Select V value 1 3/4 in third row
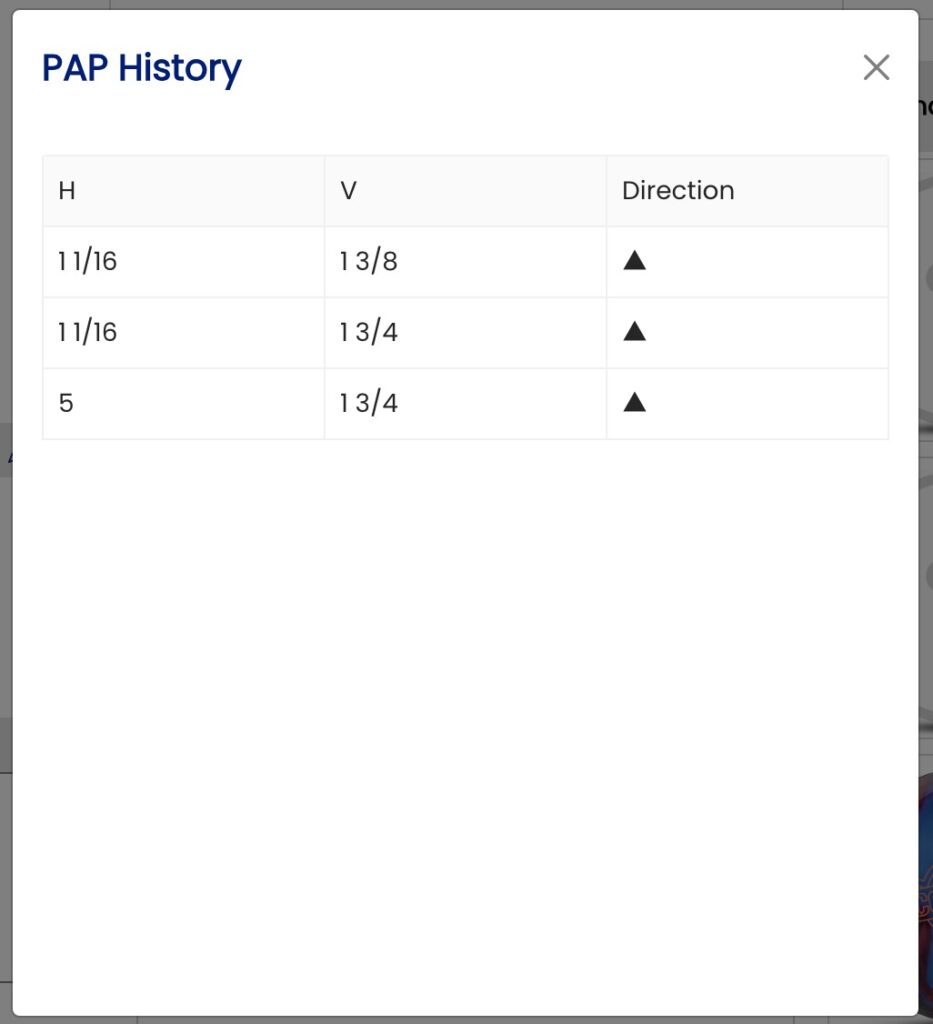 (369, 404)
